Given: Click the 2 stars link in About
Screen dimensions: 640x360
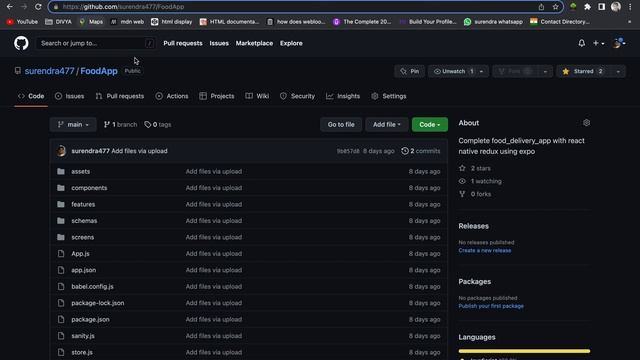Looking at the screenshot, I should click(475, 169).
